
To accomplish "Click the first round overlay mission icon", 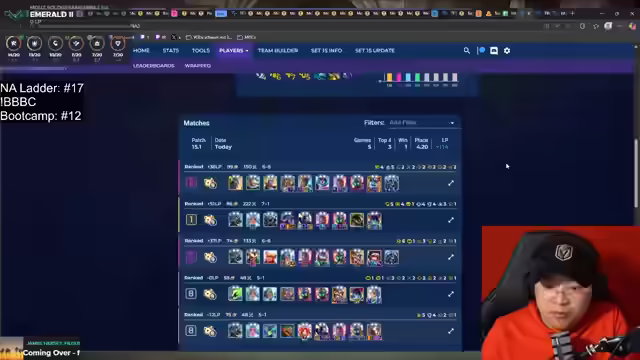I will click(13, 43).
